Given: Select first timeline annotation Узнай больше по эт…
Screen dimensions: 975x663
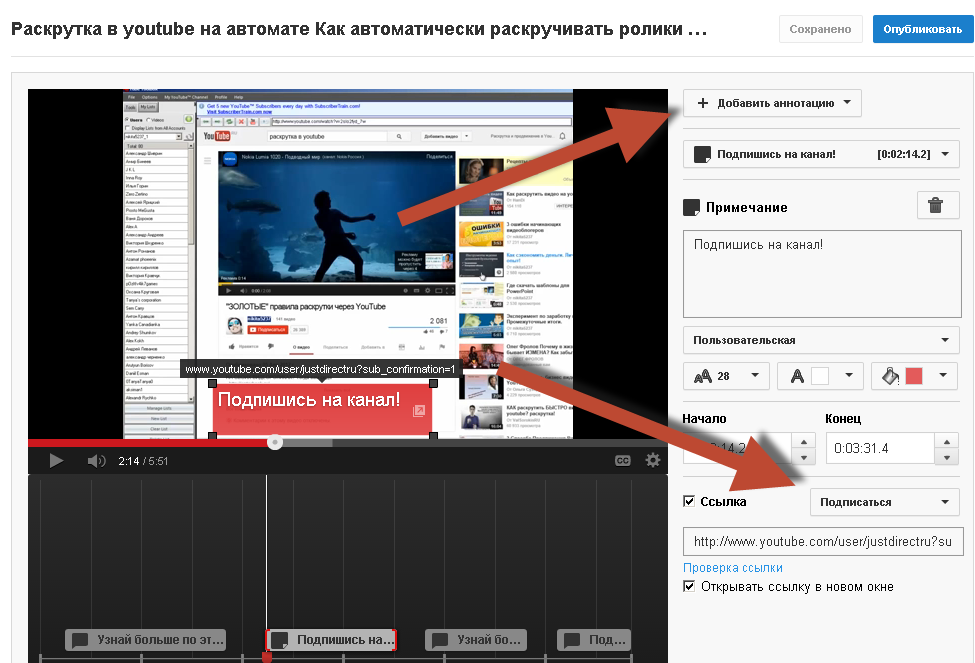Looking at the screenshot, I should (146, 639).
